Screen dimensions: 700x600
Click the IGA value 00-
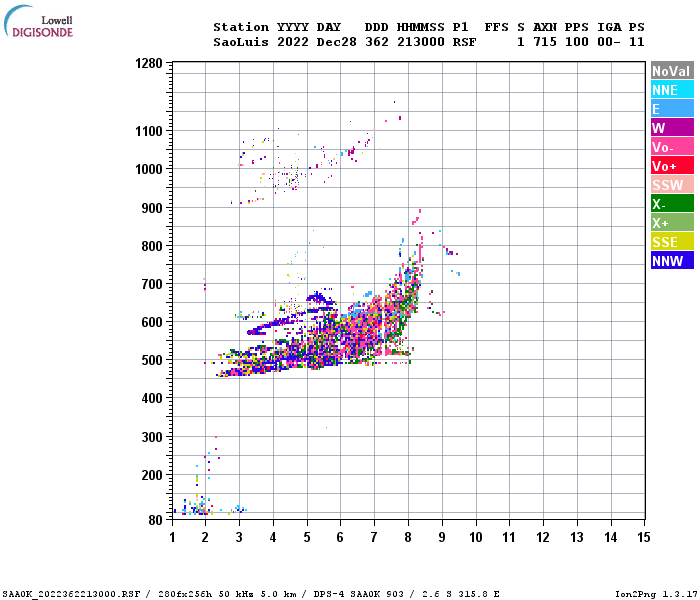[x=609, y=42]
